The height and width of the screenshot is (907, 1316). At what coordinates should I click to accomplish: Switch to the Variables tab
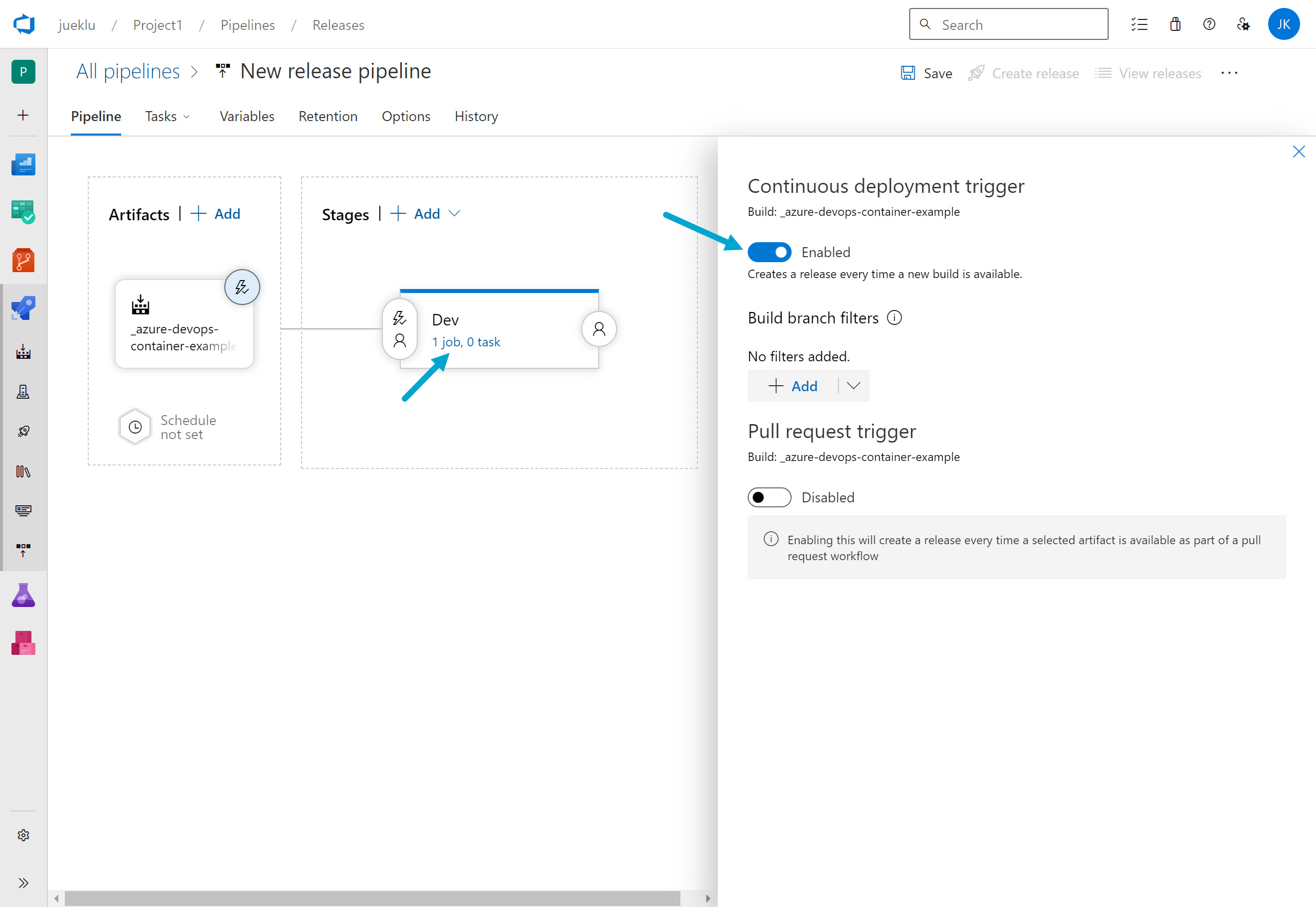(x=247, y=117)
